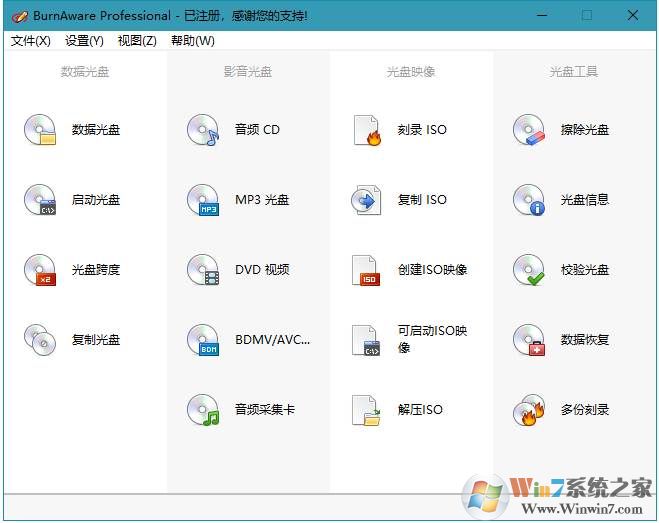
Task: Click the 光盘工具 column header
Action: point(574,72)
